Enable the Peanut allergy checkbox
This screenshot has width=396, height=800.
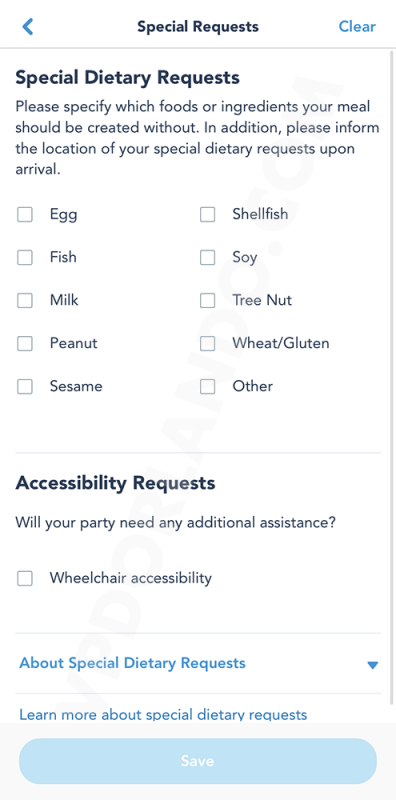[25, 343]
